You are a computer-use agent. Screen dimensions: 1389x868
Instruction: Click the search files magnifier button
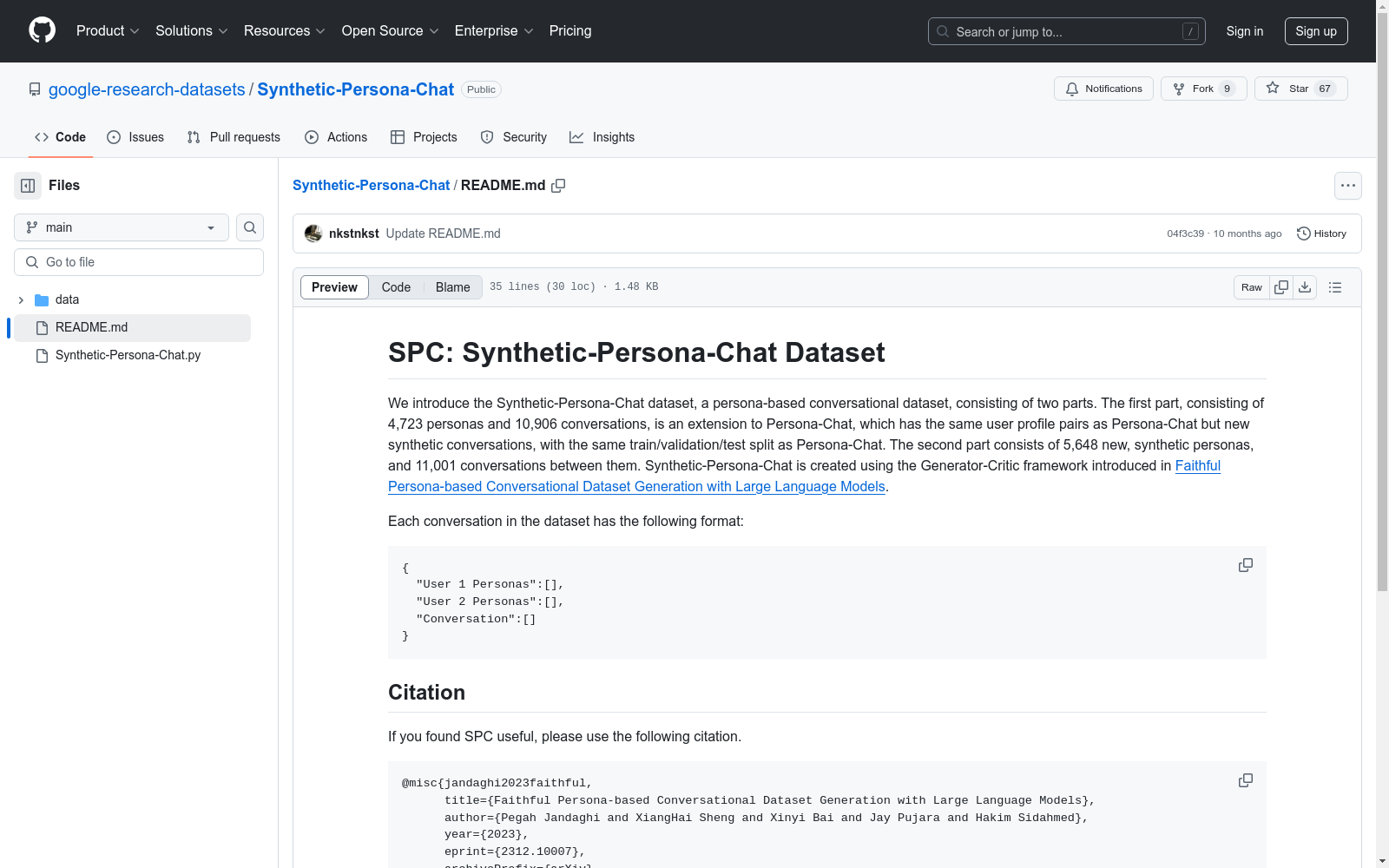[x=250, y=227]
